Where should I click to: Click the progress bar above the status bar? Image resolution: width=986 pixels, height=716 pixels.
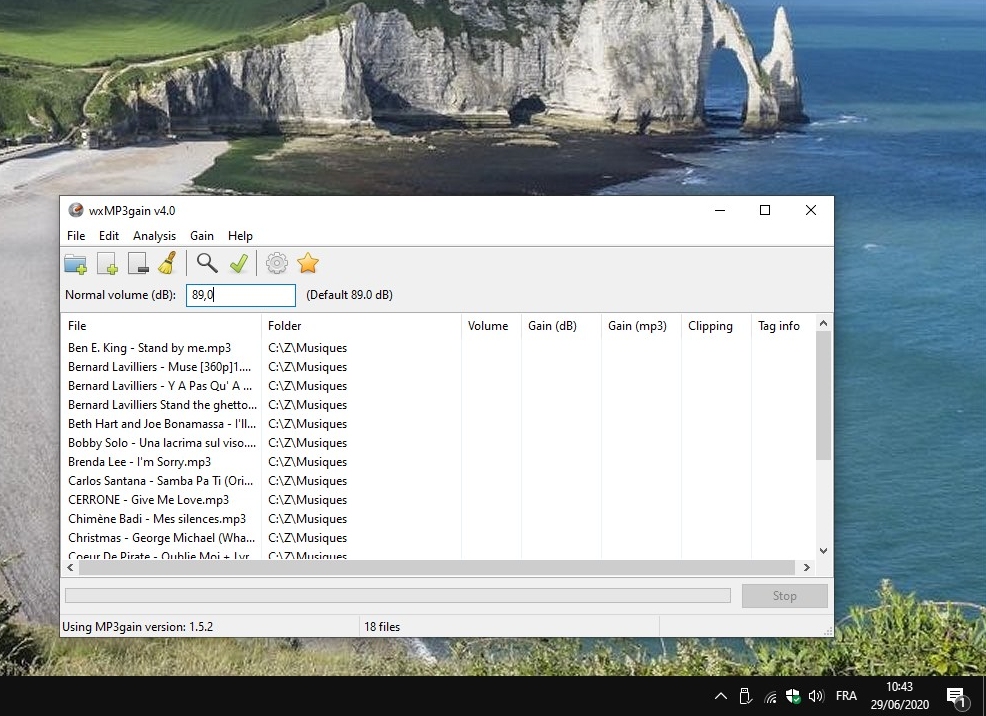pos(398,595)
